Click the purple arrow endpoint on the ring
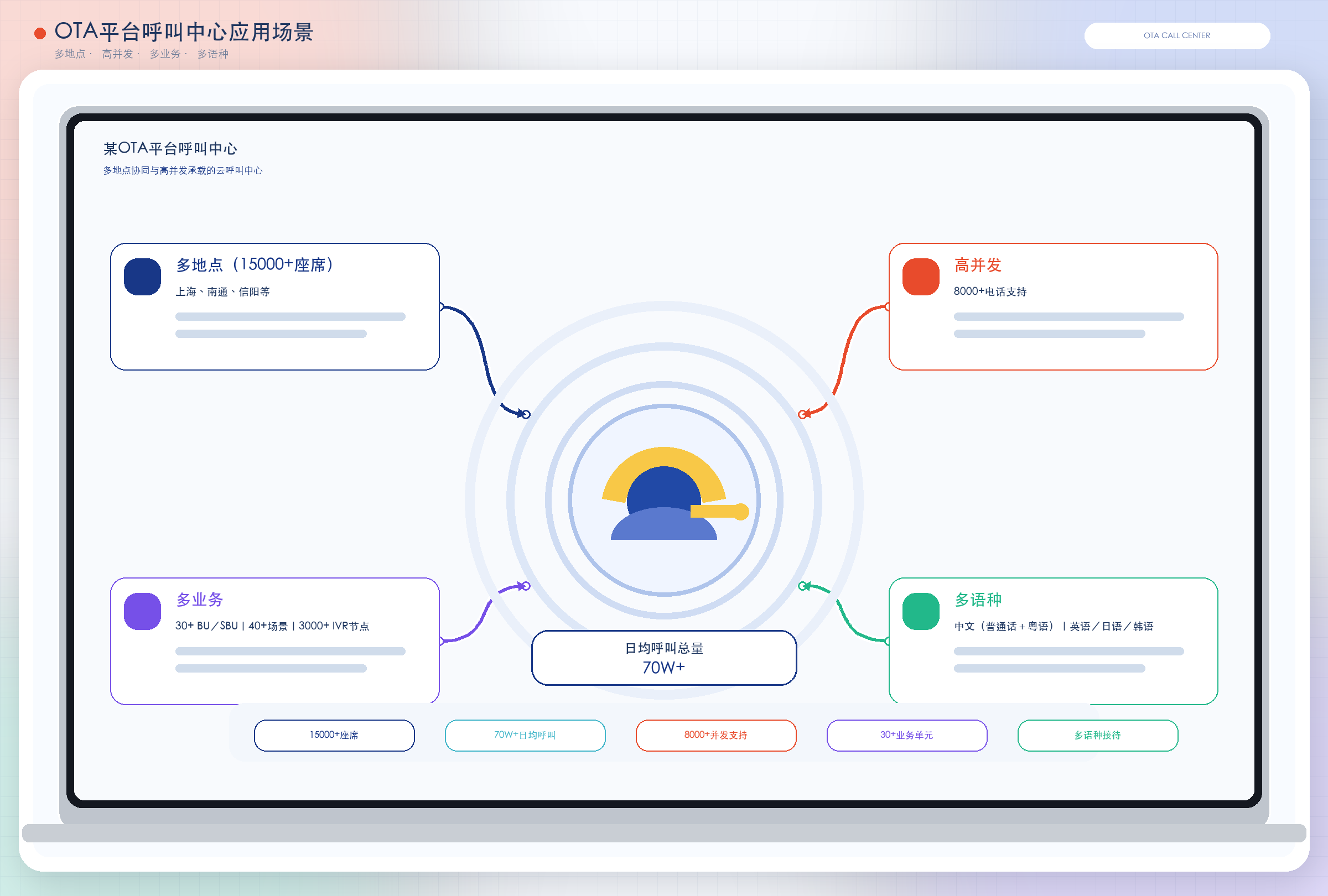 tap(526, 586)
